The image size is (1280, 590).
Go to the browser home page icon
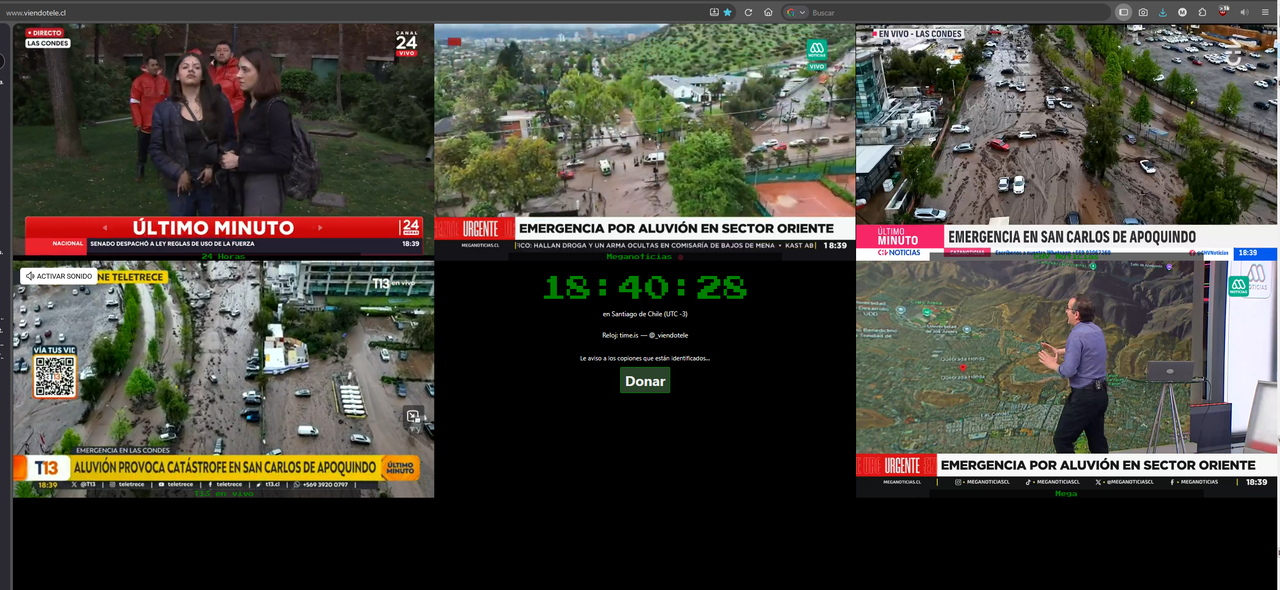pyautogui.click(x=768, y=12)
